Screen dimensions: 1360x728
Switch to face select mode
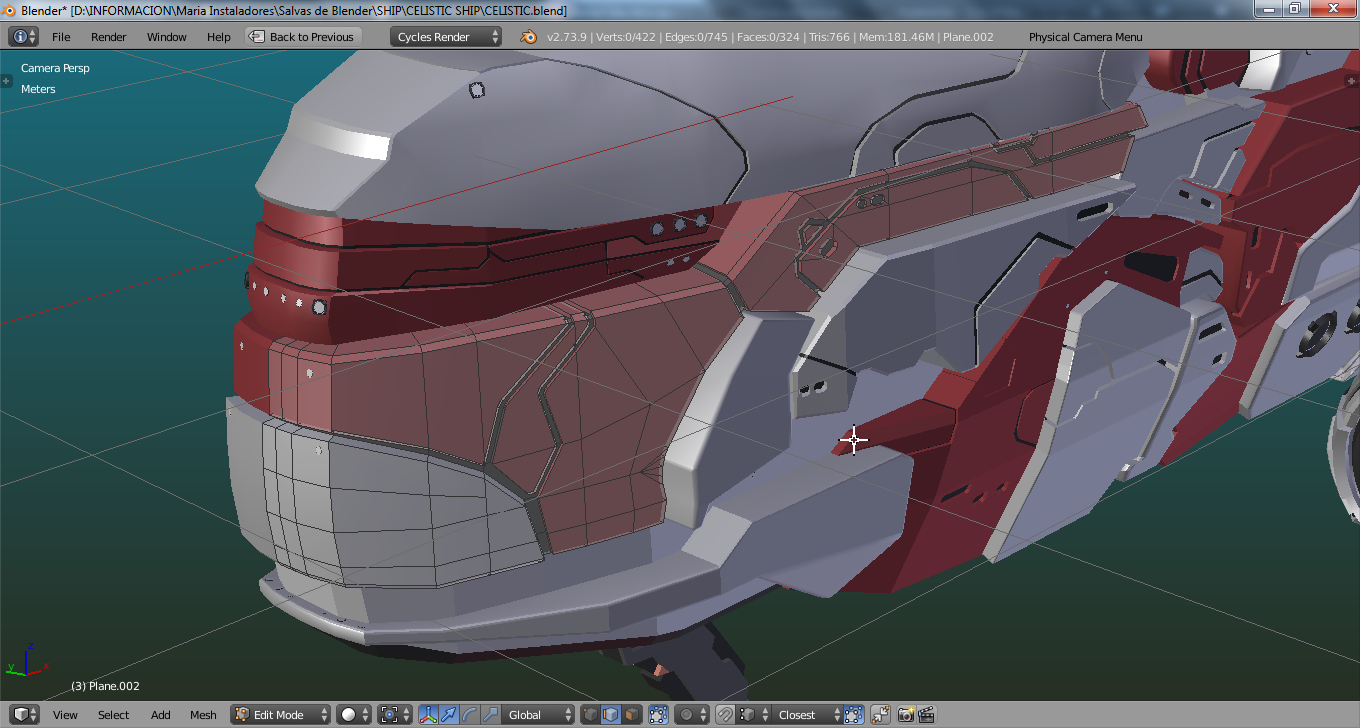632,715
